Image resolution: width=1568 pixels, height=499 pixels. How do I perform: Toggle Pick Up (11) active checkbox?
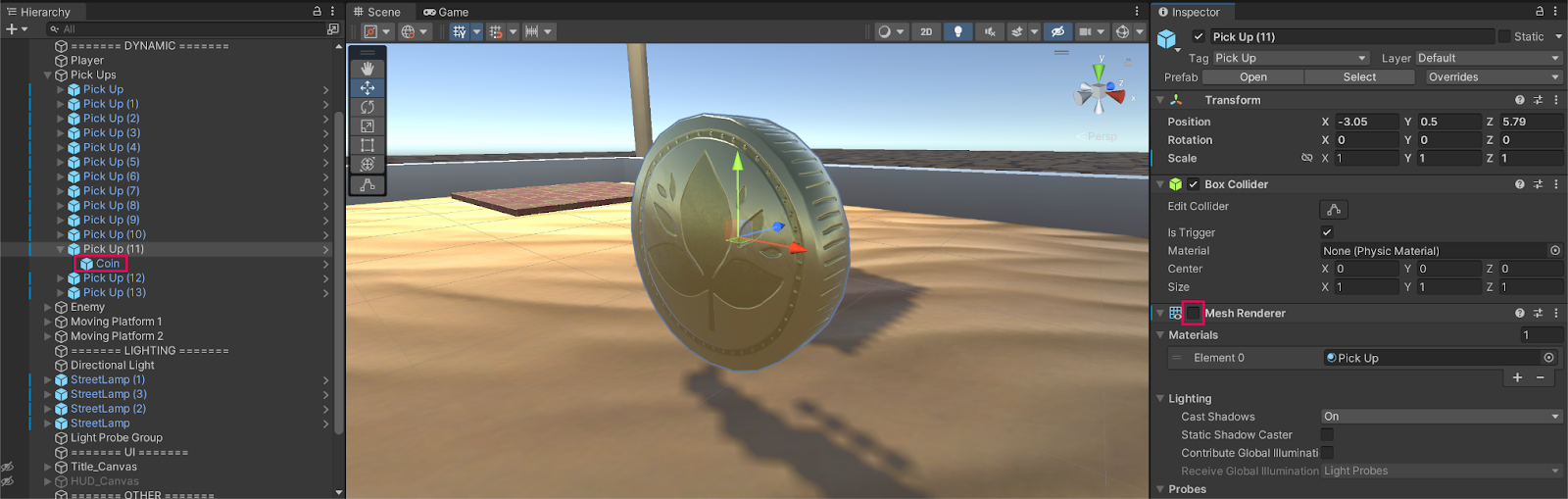click(1199, 36)
